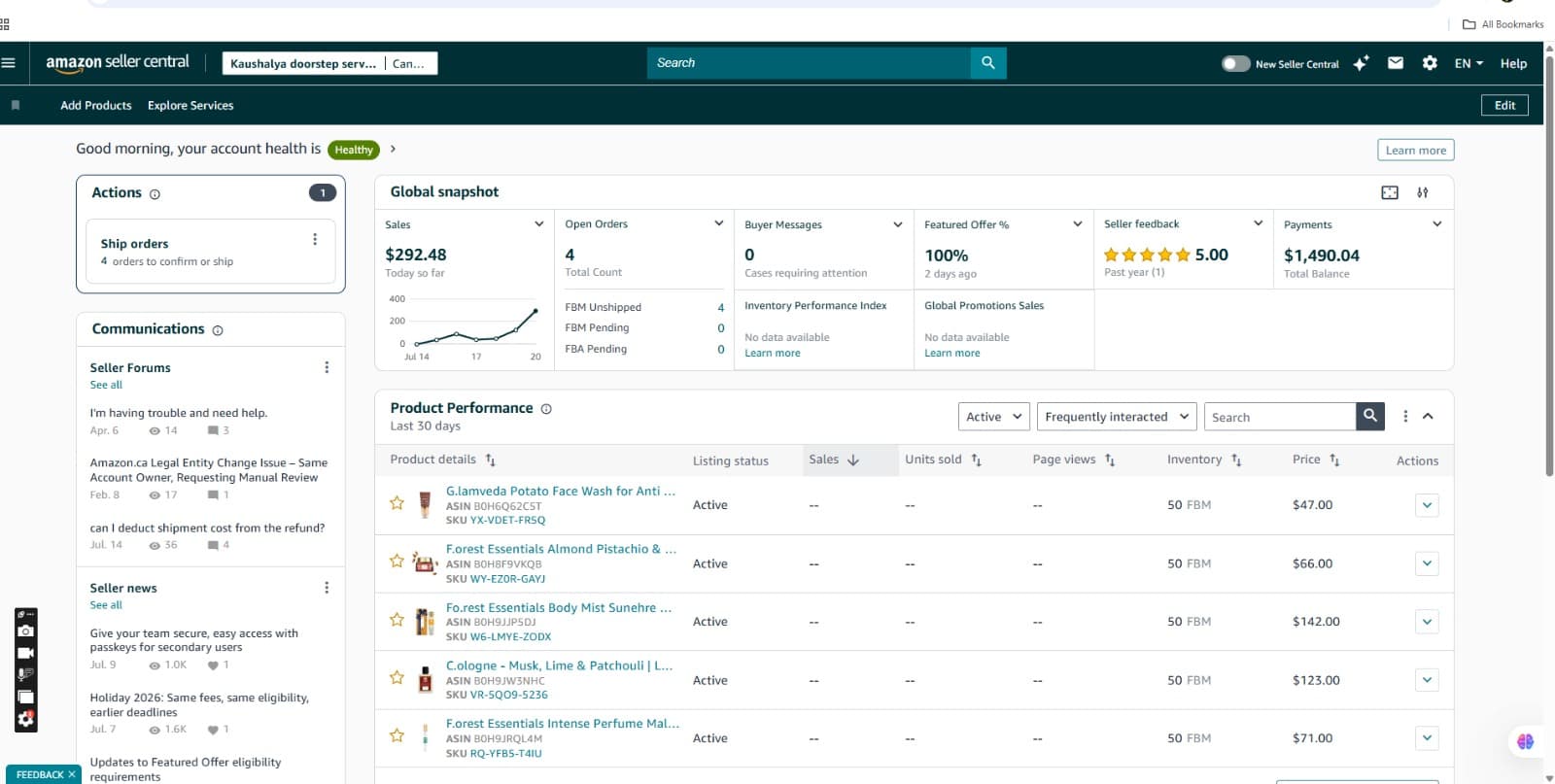This screenshot has height=784, width=1555.
Task: Sort the table by Price
Action: click(1316, 460)
